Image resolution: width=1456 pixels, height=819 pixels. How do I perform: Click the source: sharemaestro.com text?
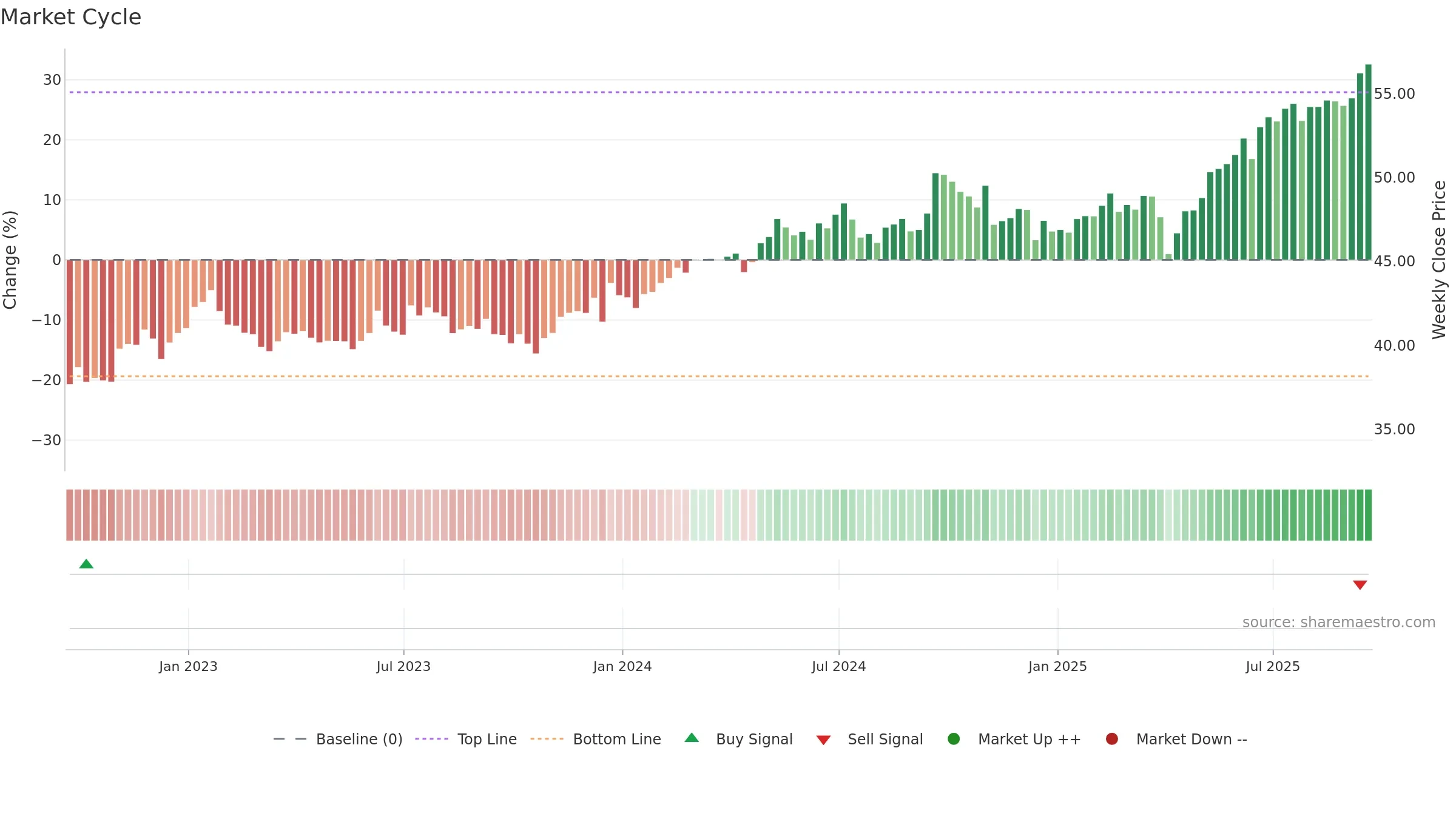[x=1339, y=622]
